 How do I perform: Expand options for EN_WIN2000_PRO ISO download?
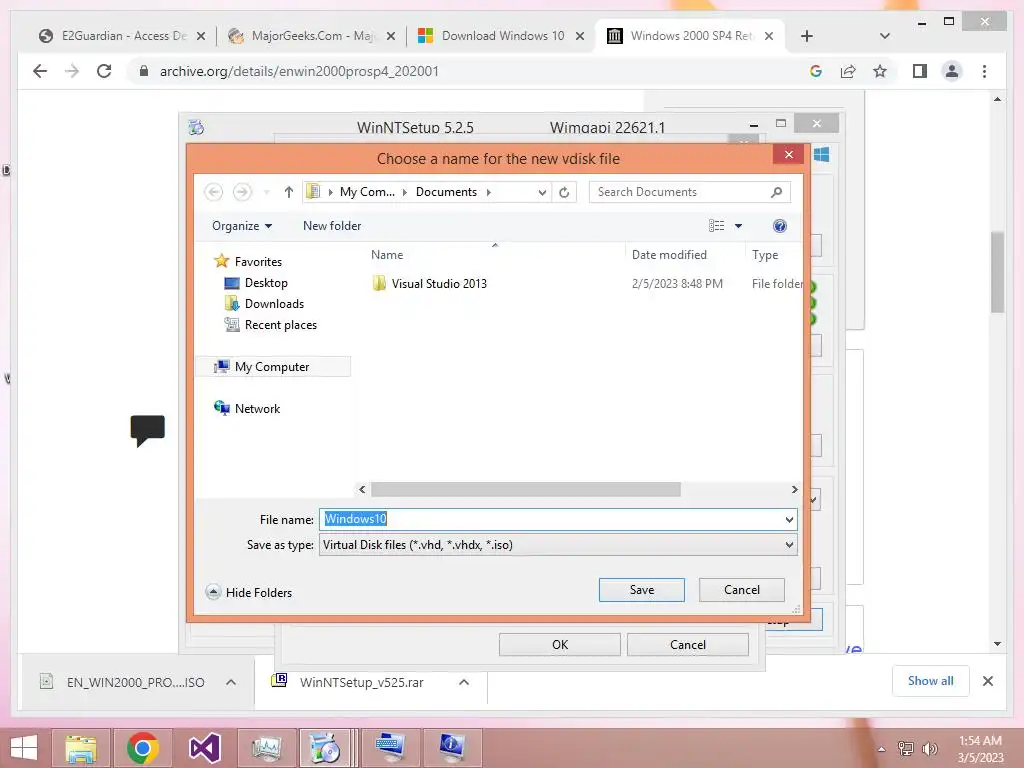pyautogui.click(x=231, y=682)
